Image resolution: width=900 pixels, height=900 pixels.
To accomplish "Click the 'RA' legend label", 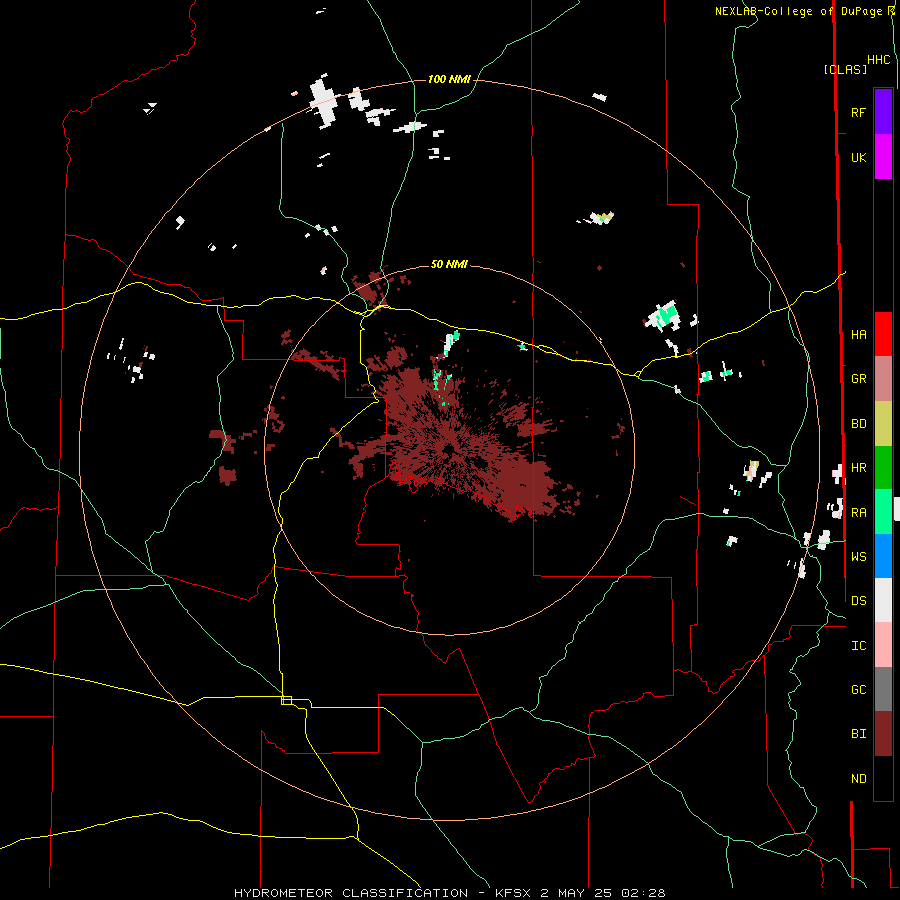I will pos(858,513).
